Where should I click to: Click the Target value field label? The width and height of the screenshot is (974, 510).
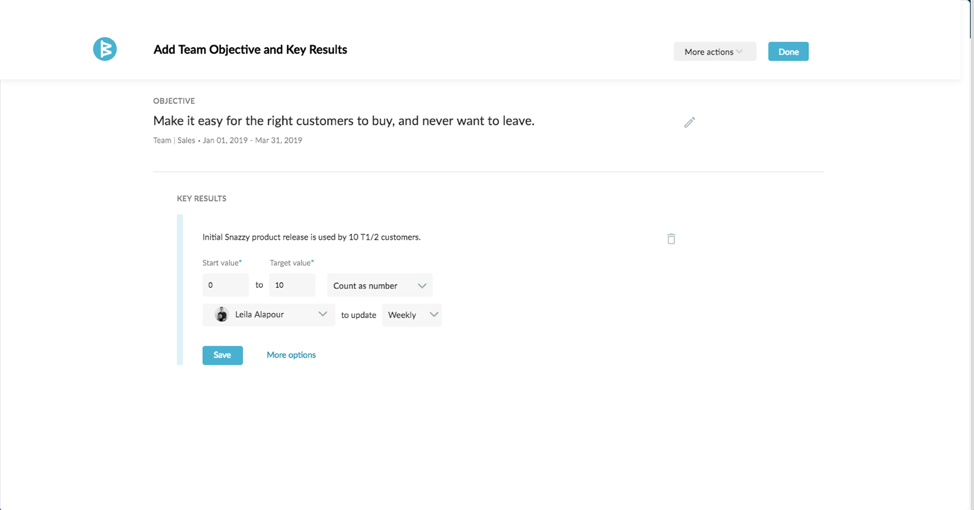pyautogui.click(x=291, y=263)
